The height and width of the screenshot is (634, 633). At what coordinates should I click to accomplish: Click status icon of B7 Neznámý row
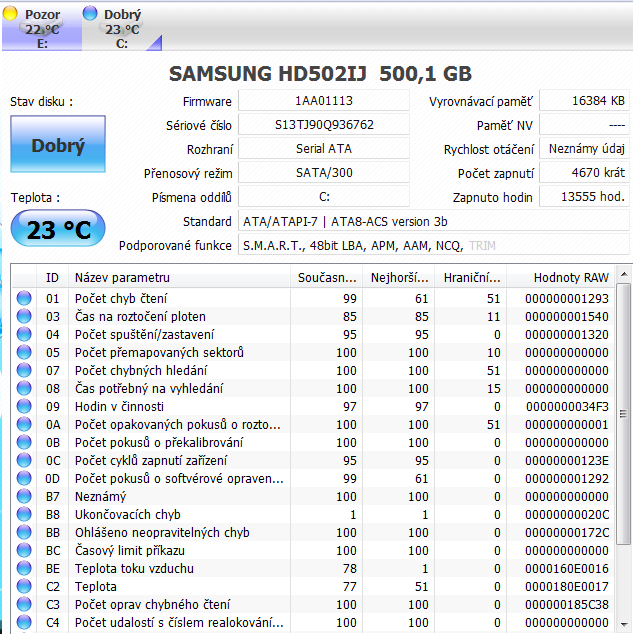pyautogui.click(x=24, y=496)
